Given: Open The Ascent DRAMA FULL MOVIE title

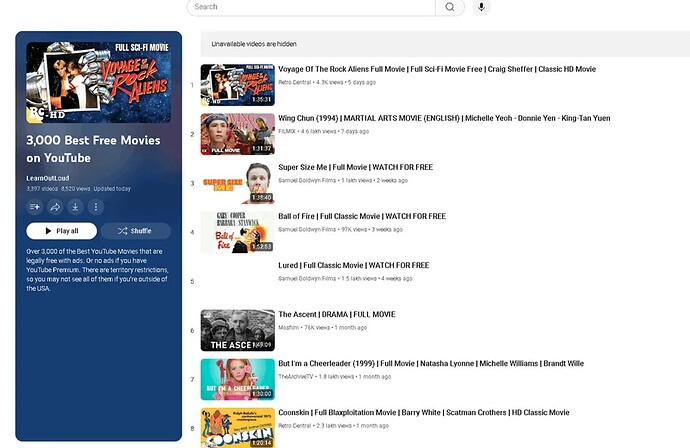Looking at the screenshot, I should point(337,314).
